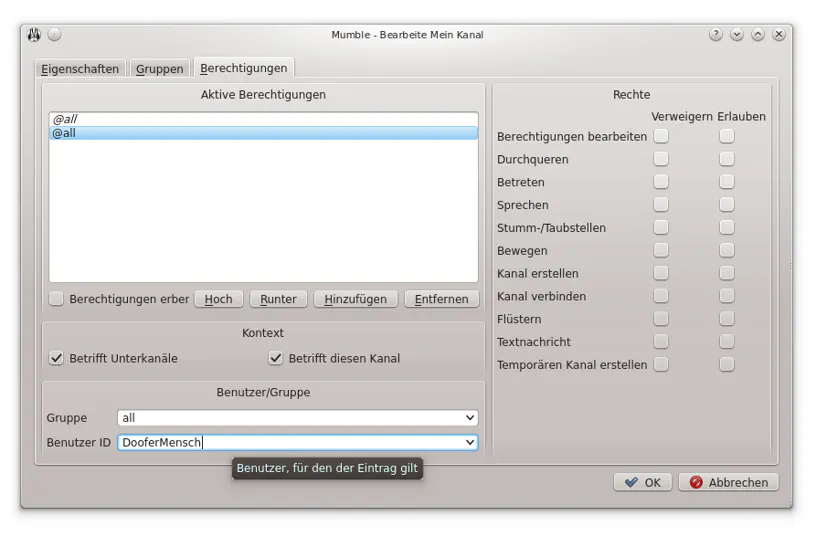Image resolution: width=816 pixels, height=536 pixels.
Task: Close the Bearbeite Mein Kanal window
Action: 779,35
